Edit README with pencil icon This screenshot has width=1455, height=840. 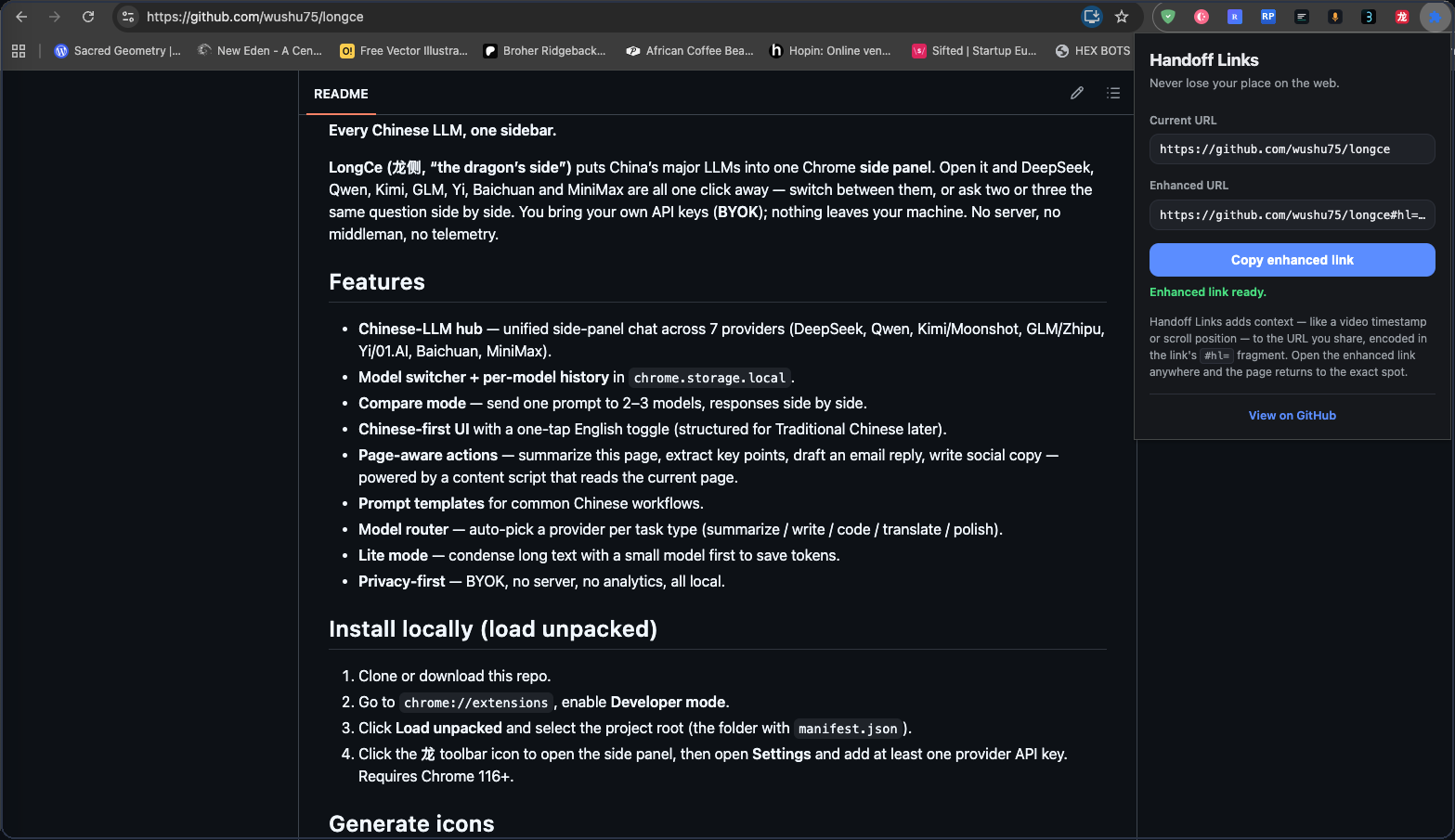pos(1077,93)
